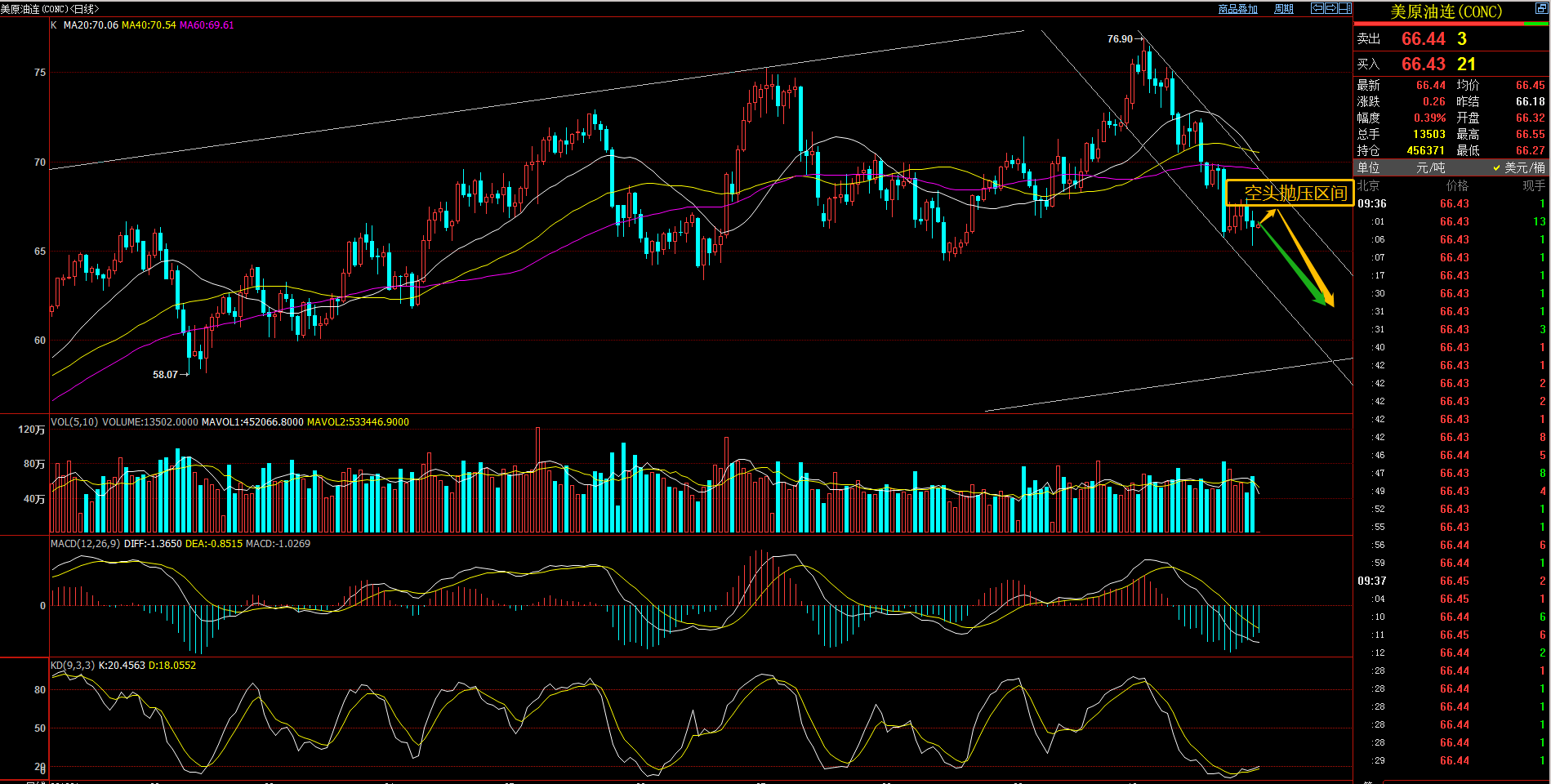Select the 09:36 tick row

click(1451, 203)
